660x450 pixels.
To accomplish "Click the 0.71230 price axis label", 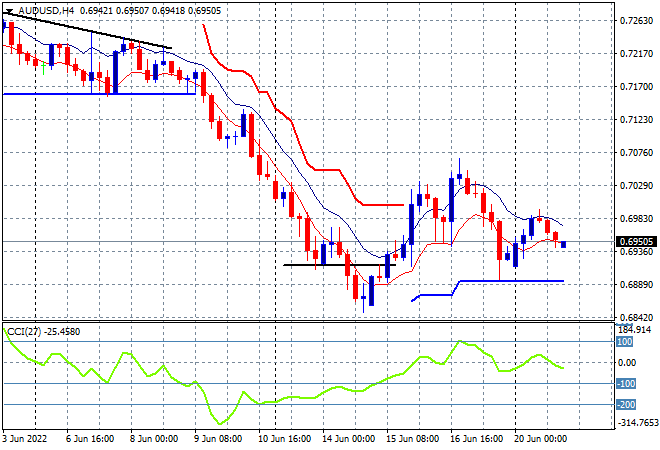I will tap(636, 120).
